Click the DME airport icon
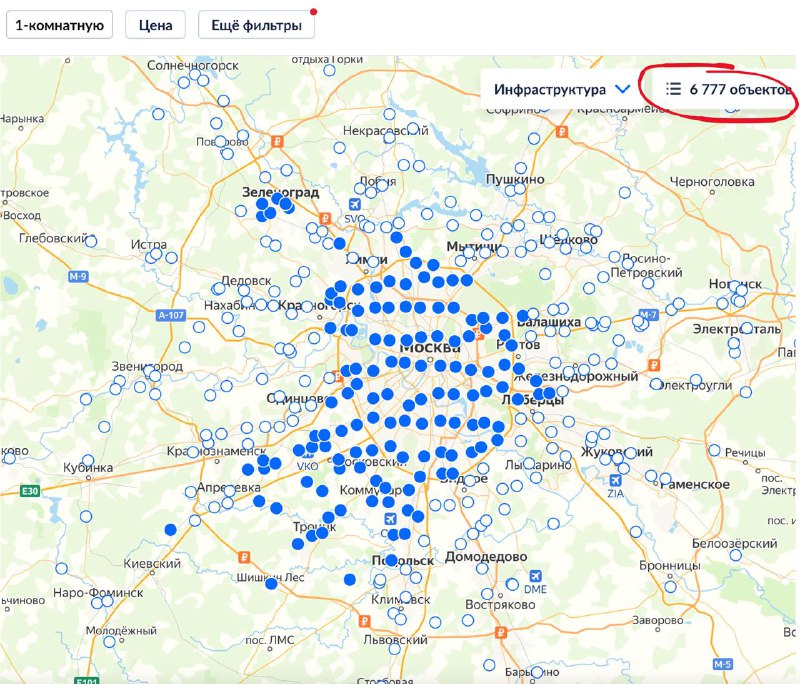The height and width of the screenshot is (684, 800). click(x=535, y=576)
